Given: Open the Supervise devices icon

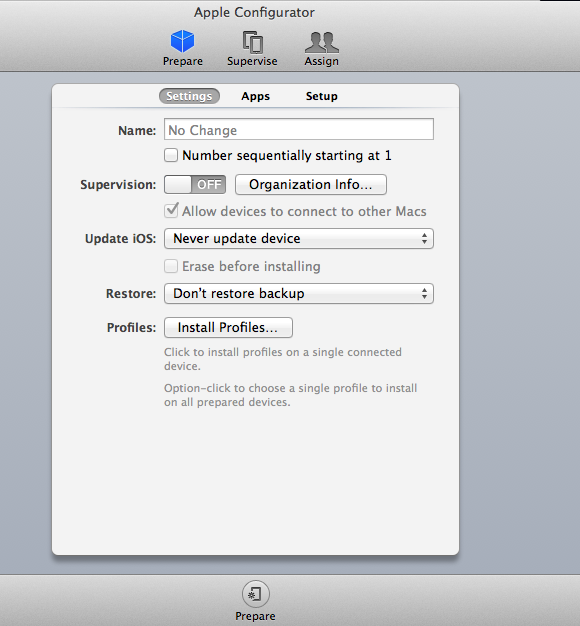Looking at the screenshot, I should (252, 42).
